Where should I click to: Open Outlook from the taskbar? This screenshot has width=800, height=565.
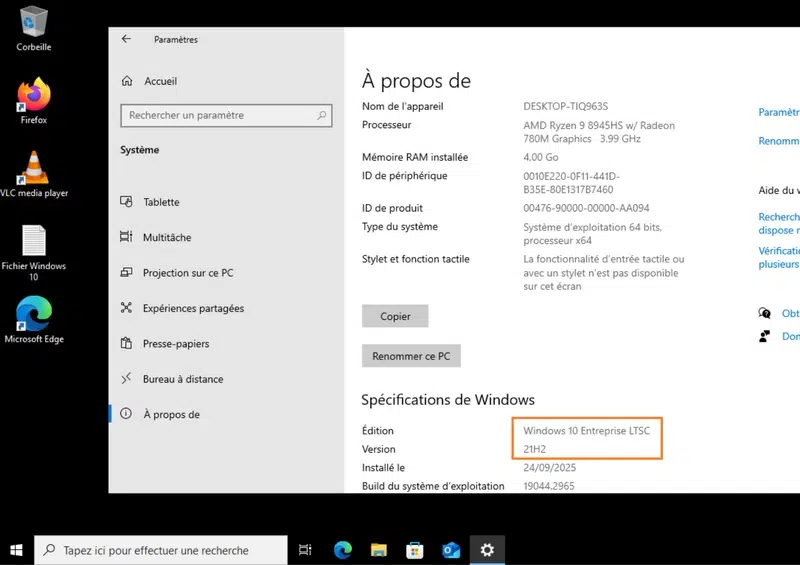click(x=451, y=550)
